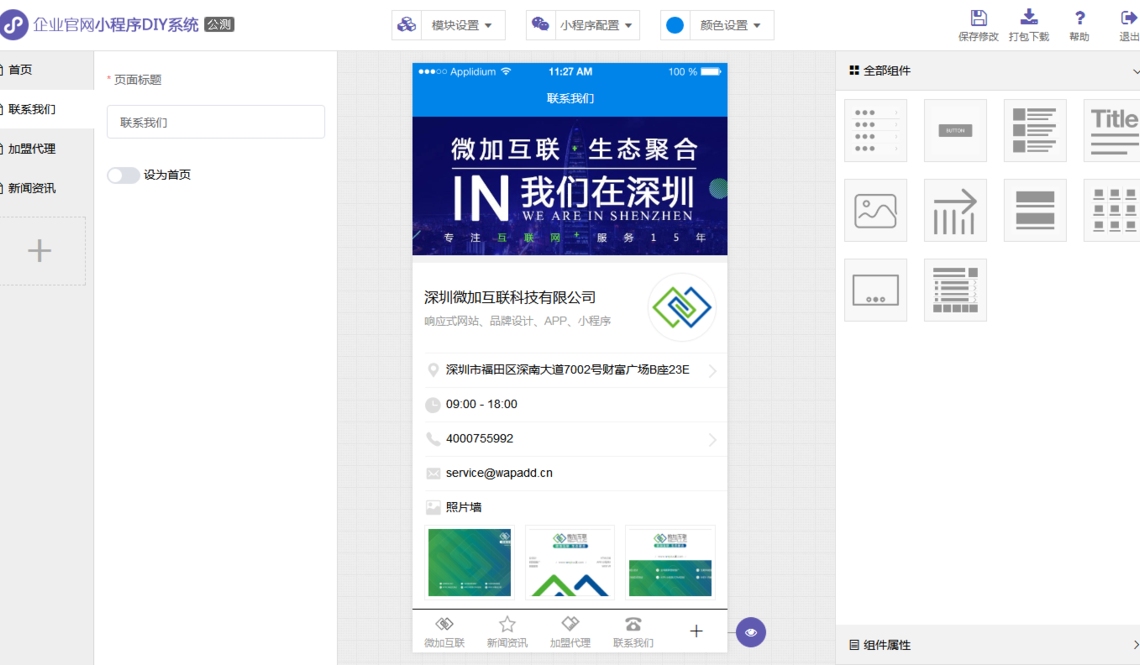Screen dimensions: 1140x665
Task: Open the 模块设置 dropdown
Action: point(448,25)
